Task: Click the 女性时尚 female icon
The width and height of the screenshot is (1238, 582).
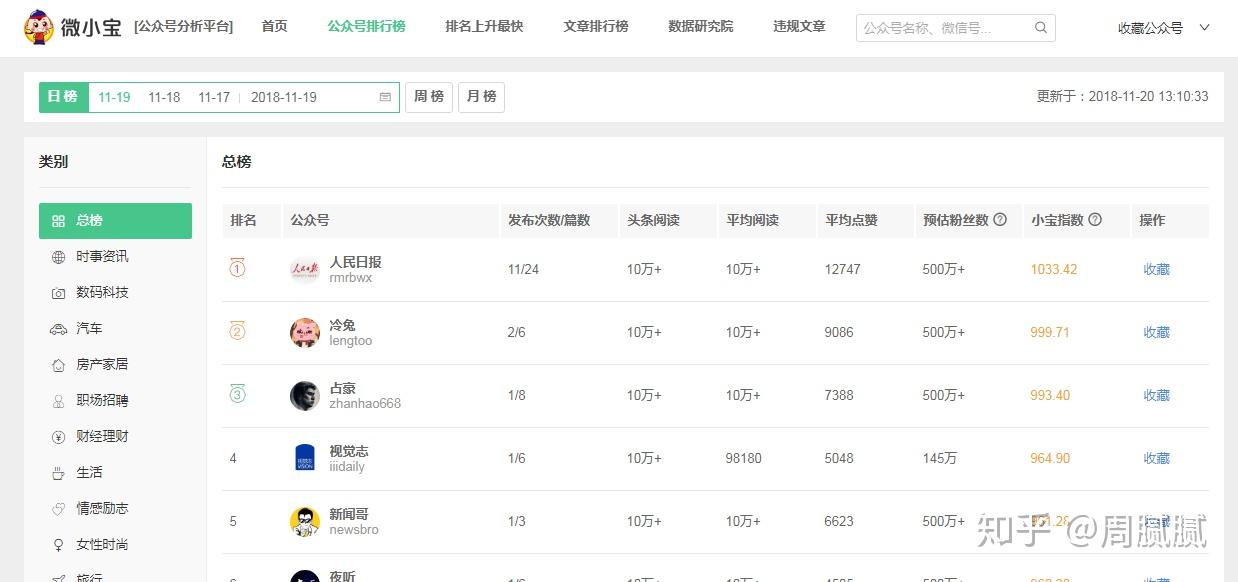Action: [x=58, y=545]
